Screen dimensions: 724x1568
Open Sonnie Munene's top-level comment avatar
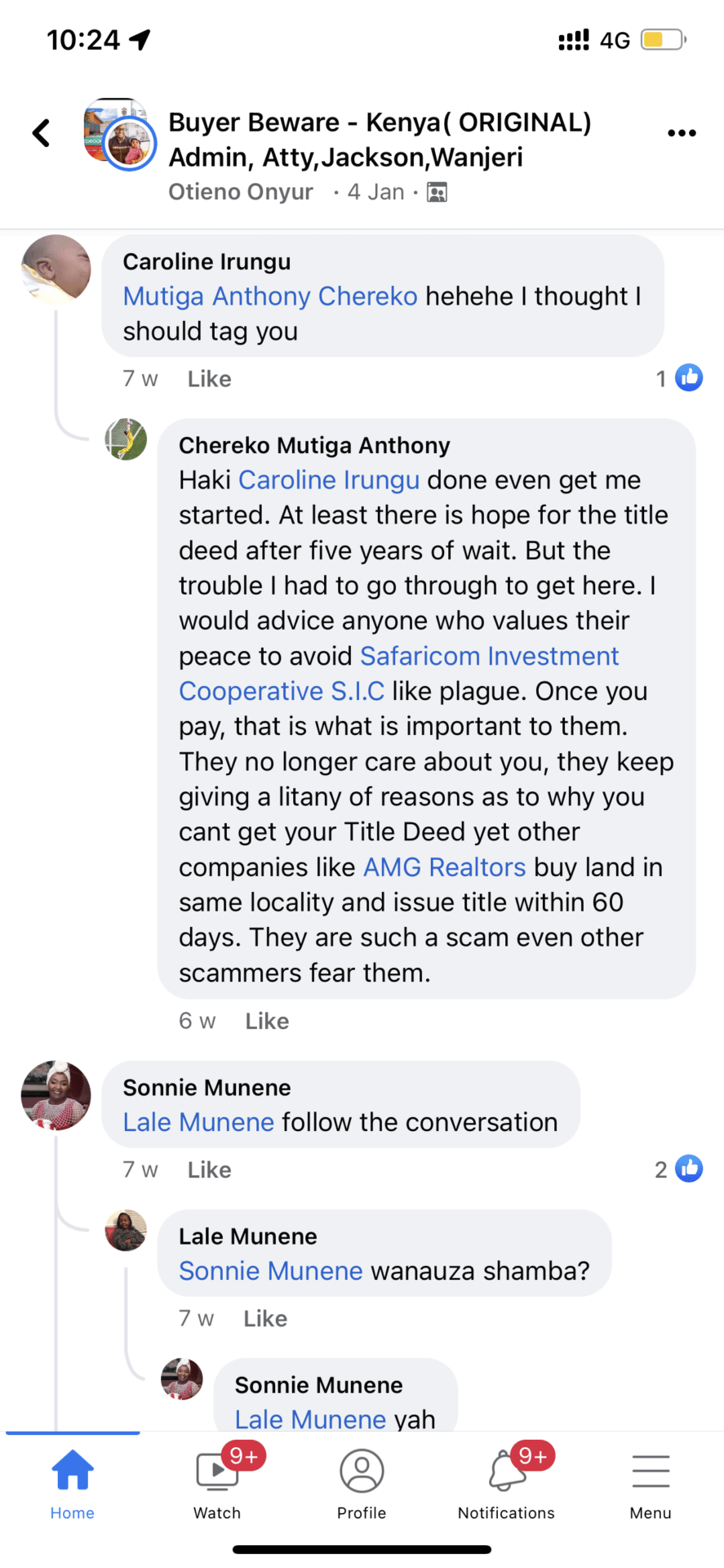56,1095
